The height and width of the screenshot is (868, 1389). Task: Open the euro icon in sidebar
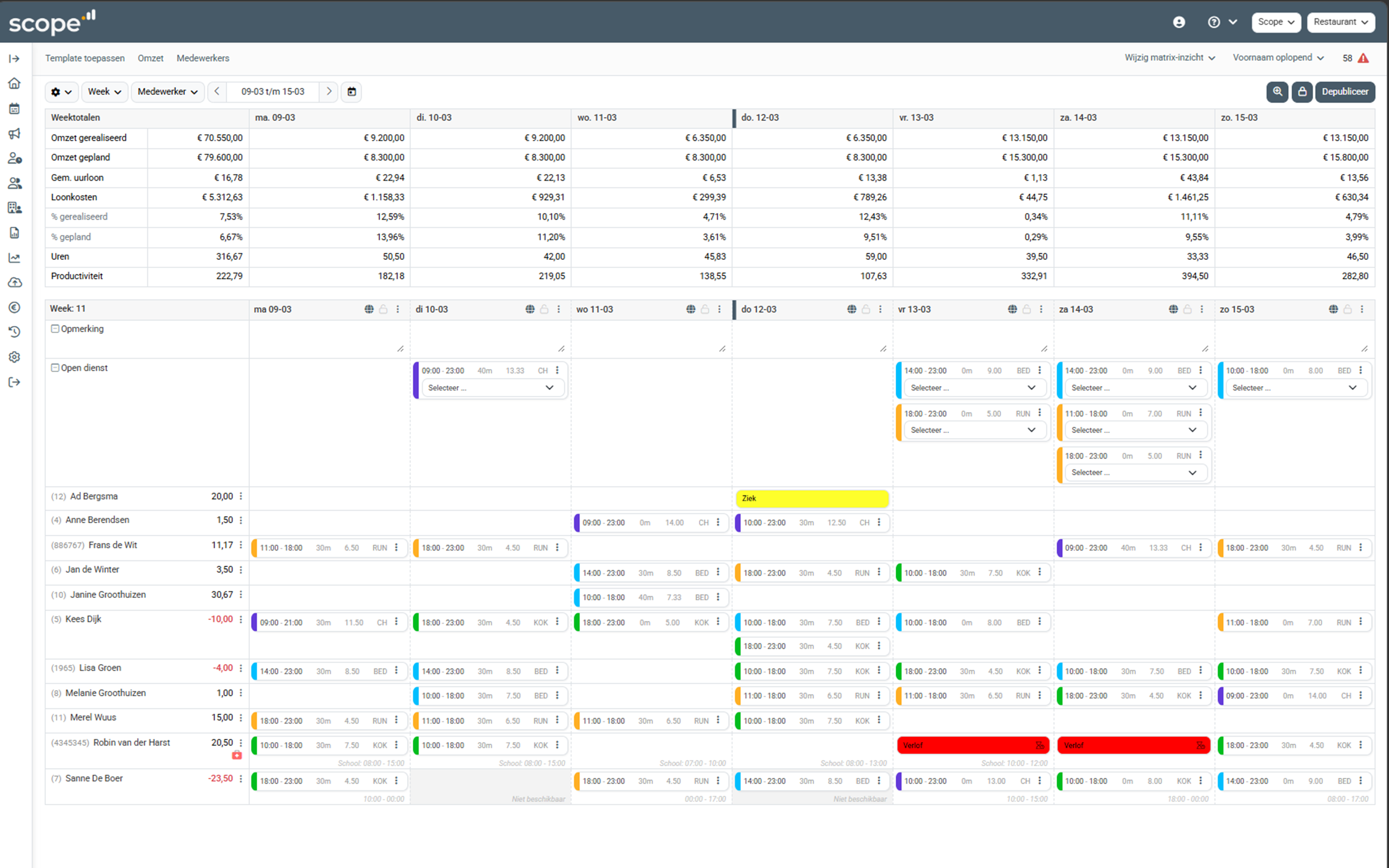(14, 308)
